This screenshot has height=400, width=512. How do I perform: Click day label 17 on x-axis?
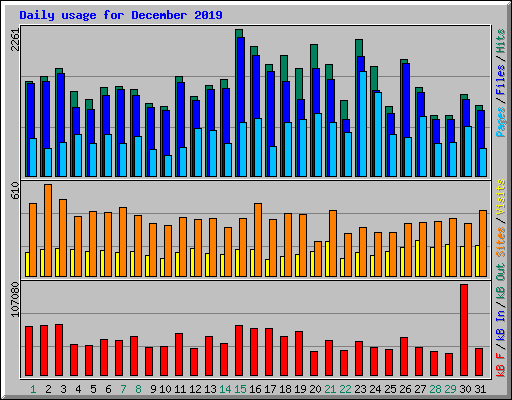pos(270,389)
